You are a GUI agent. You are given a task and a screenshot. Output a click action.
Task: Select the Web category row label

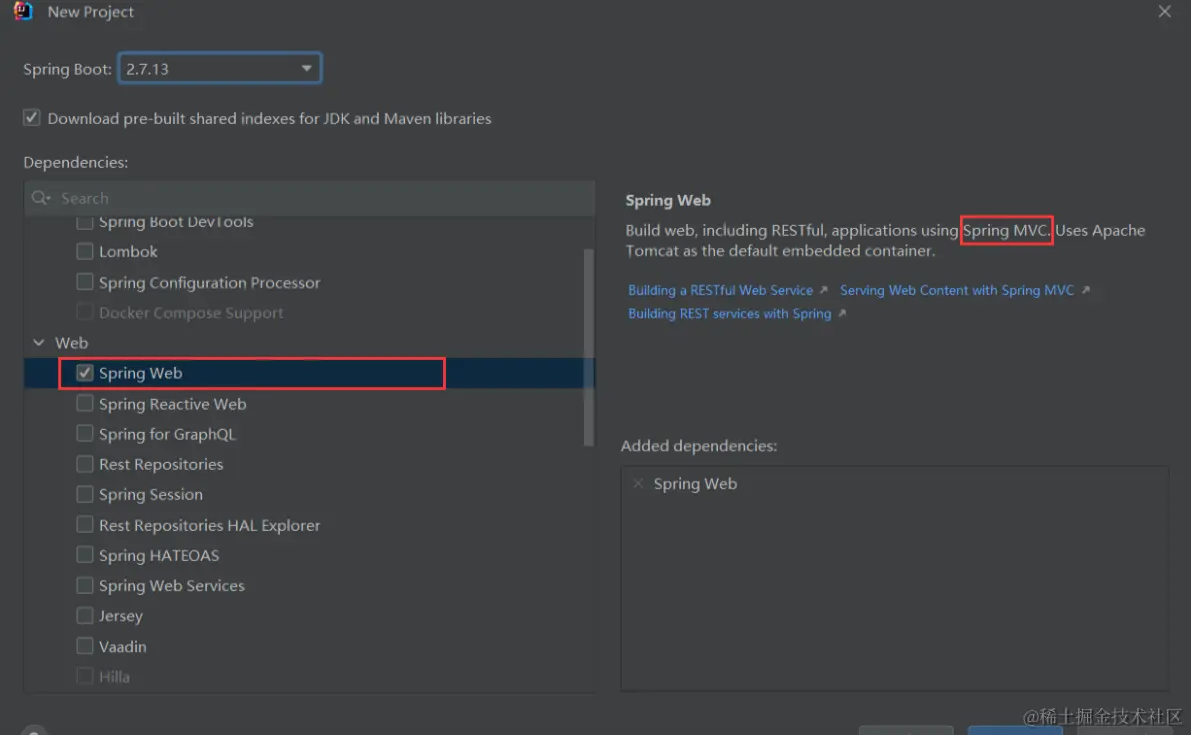pyautogui.click(x=71, y=342)
